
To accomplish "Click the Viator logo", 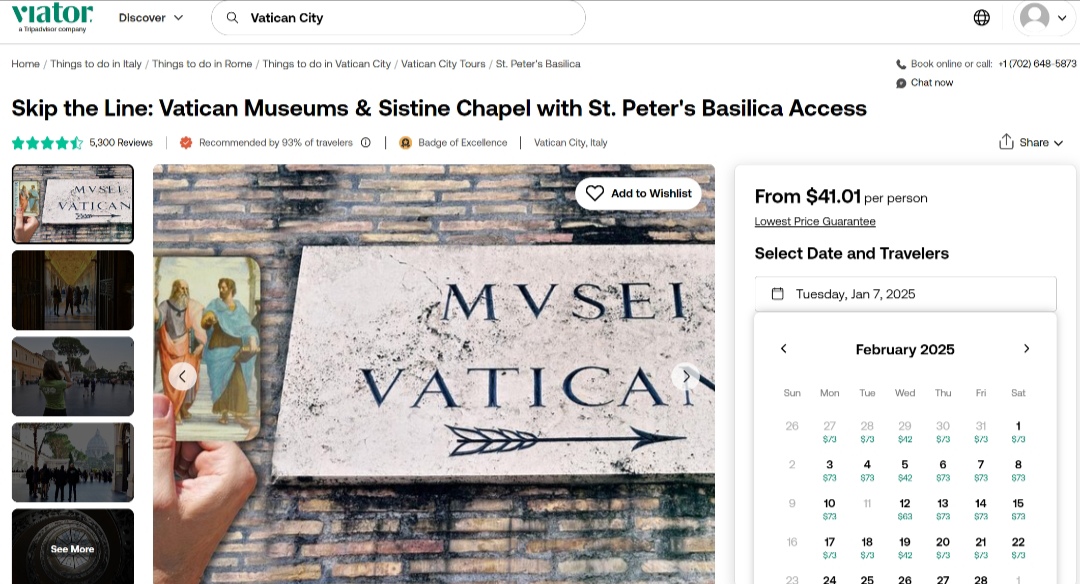I will tap(52, 17).
